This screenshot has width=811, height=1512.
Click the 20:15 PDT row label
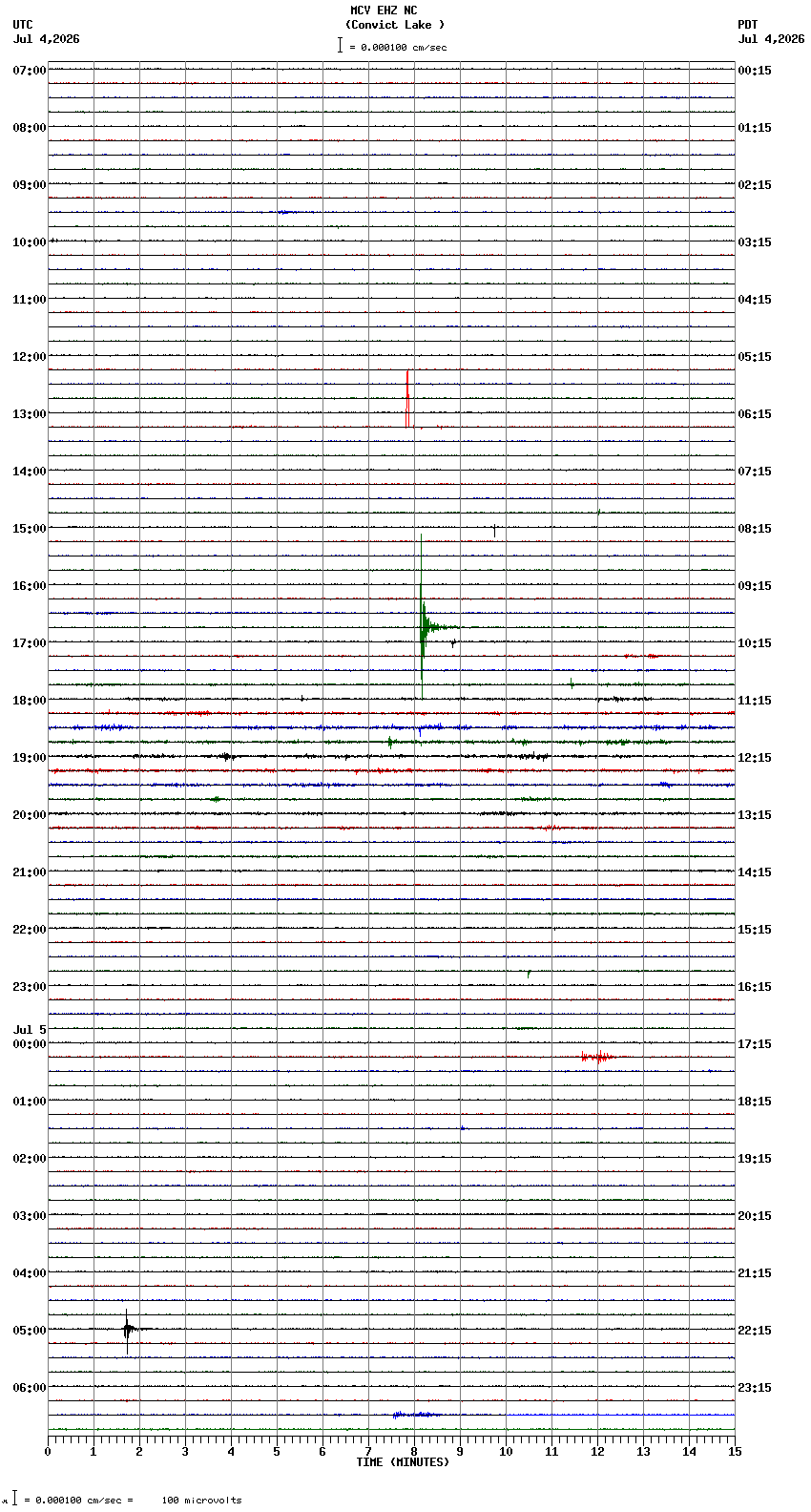point(755,1216)
